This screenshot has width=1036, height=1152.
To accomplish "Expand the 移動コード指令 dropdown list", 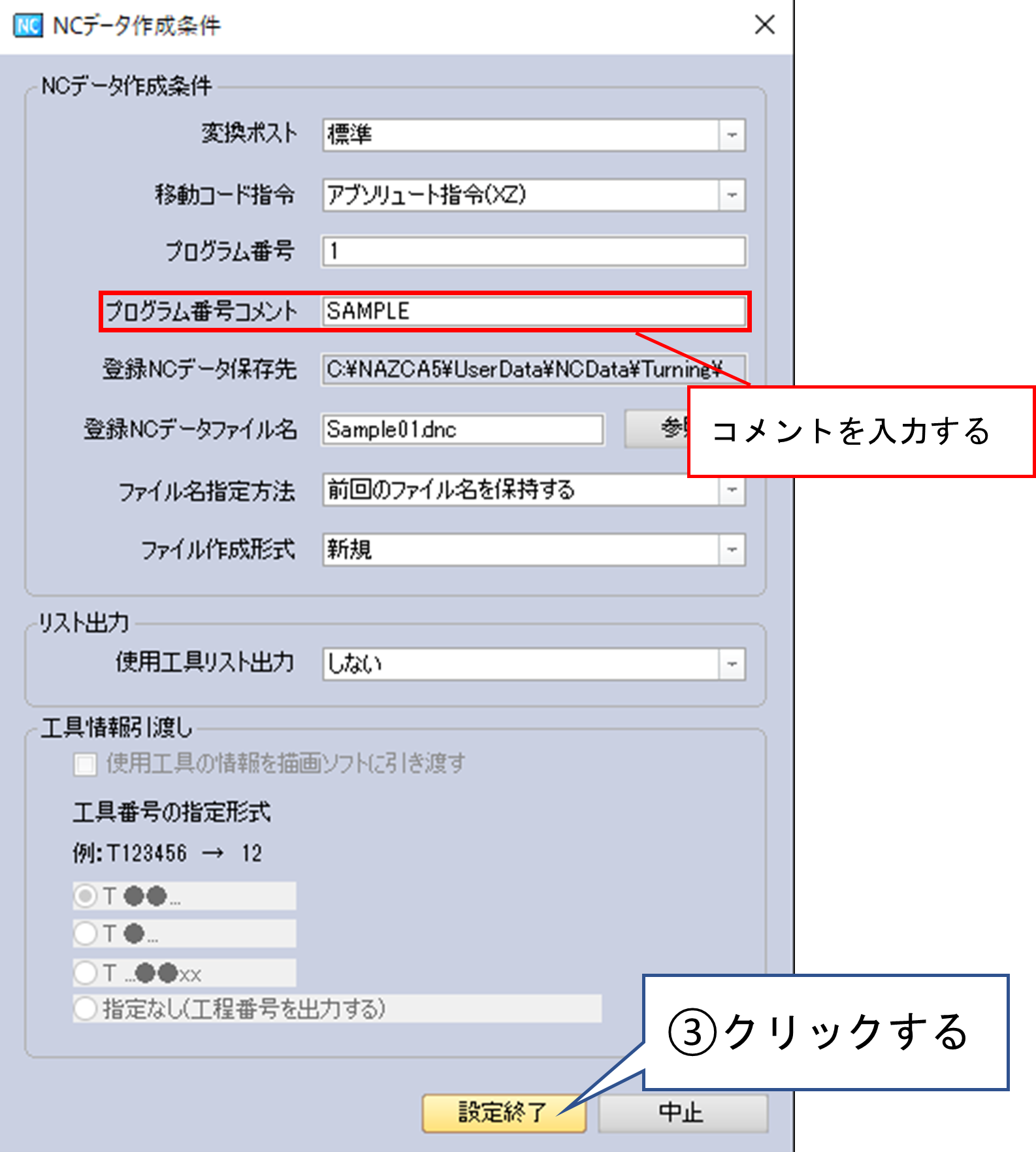I will coord(732,195).
